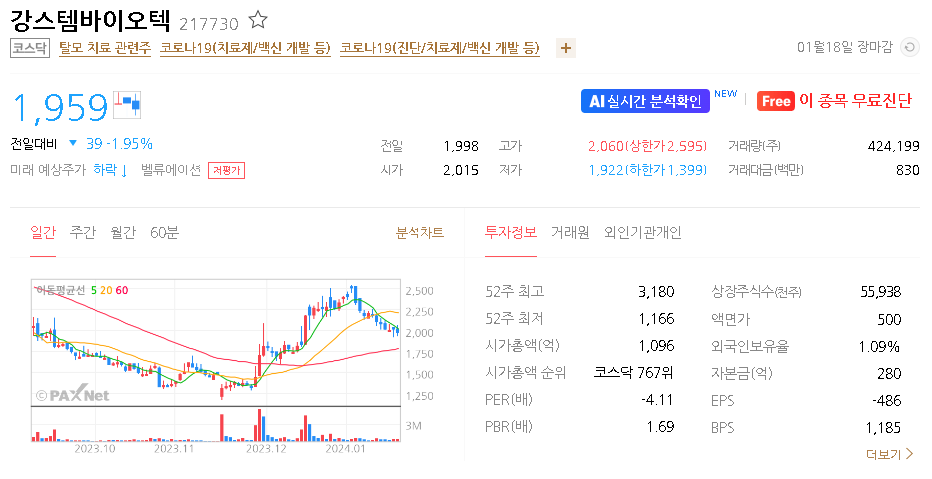Click the 외국인보유율 value 1.09%
The height and width of the screenshot is (479, 932).
point(880,346)
